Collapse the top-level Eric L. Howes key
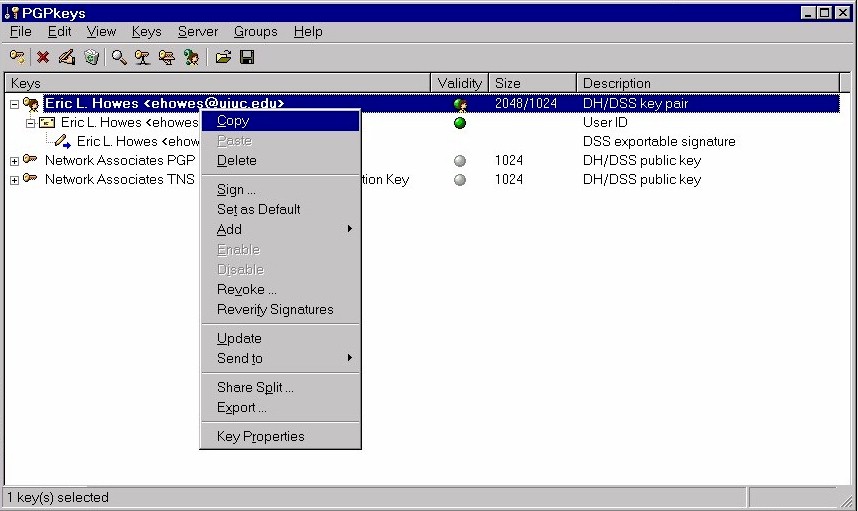 tap(15, 104)
